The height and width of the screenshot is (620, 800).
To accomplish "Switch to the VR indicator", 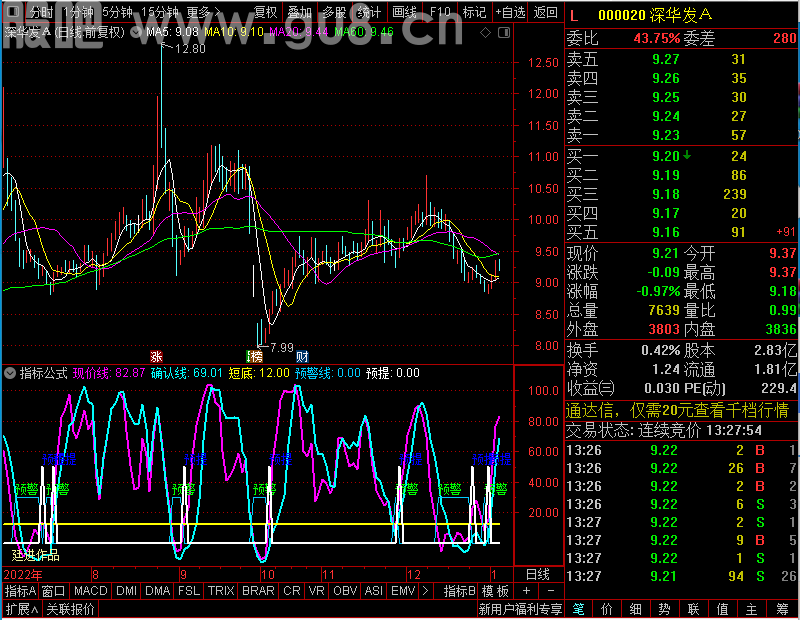I will click(316, 591).
